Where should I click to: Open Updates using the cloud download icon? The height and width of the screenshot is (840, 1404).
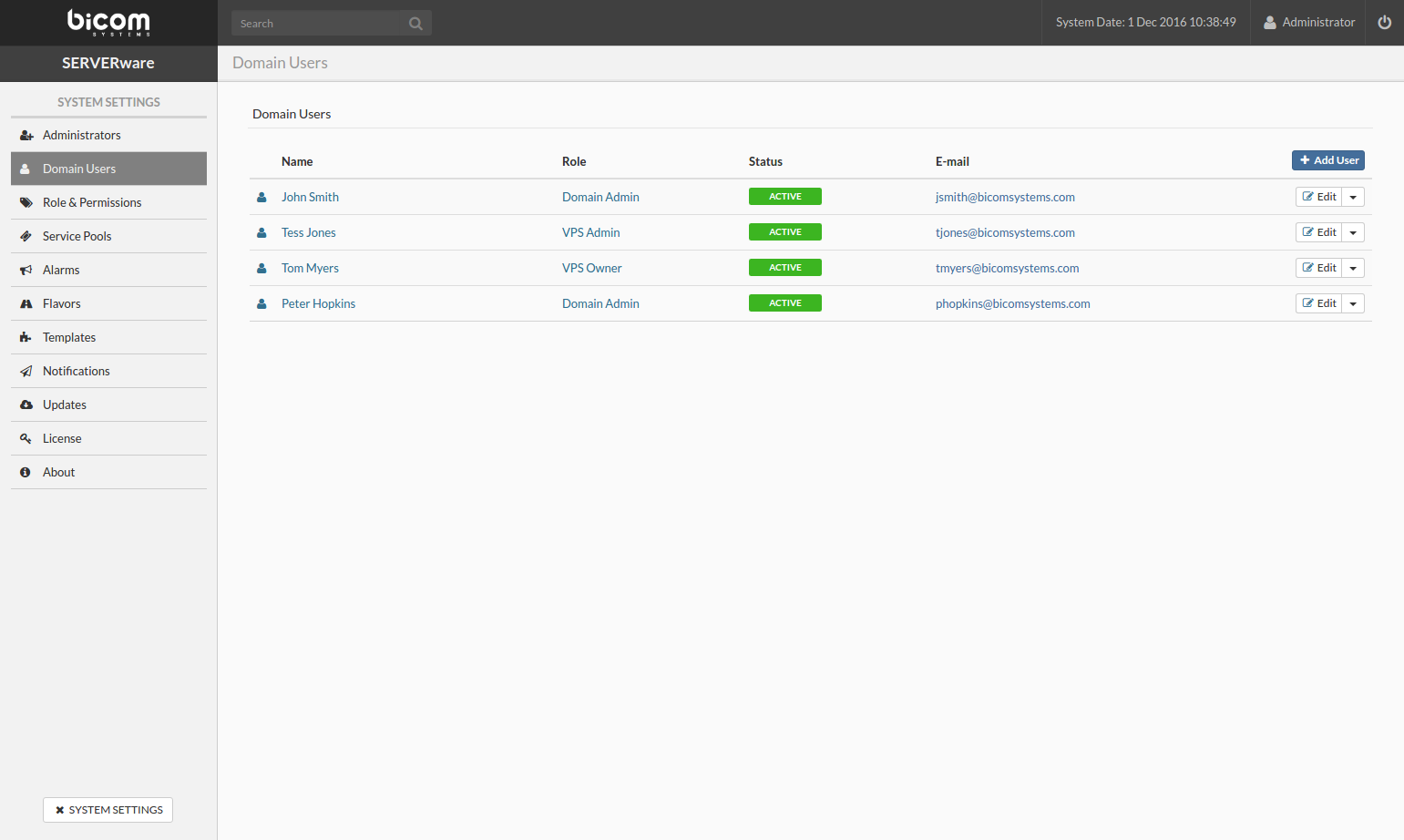[x=26, y=405]
